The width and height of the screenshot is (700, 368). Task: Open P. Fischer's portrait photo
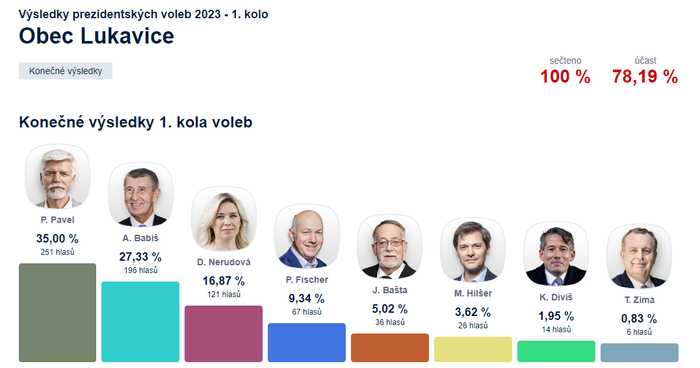(307, 236)
